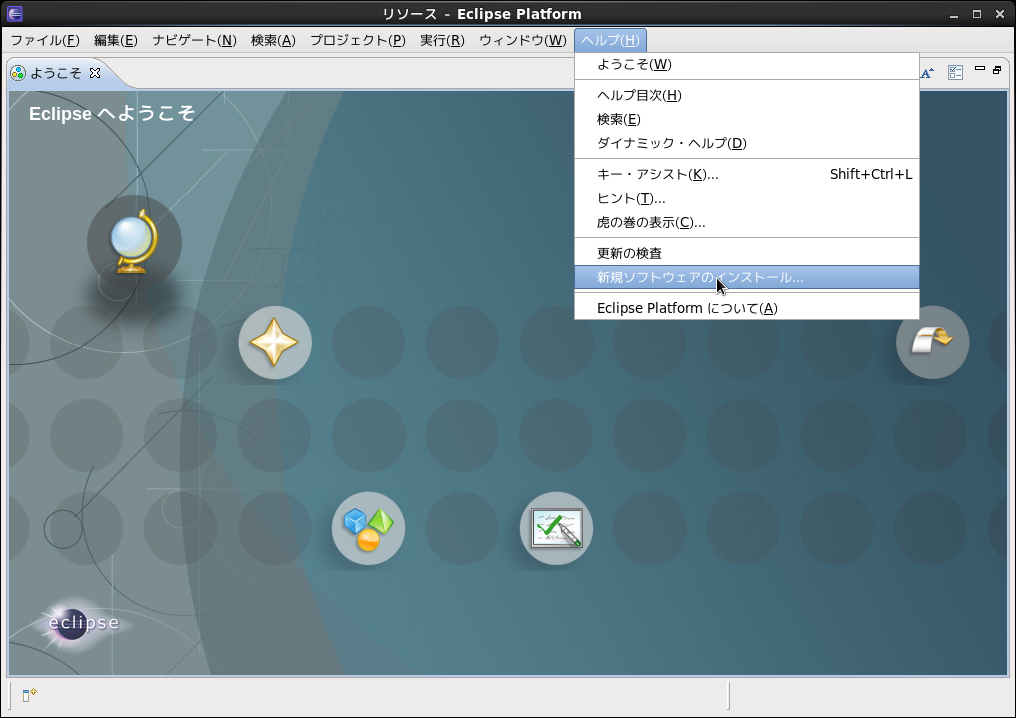Viewport: 1016px width, 718px height.
Task: Select 虎の巻の表示(C)... entry
Action: 746,222
